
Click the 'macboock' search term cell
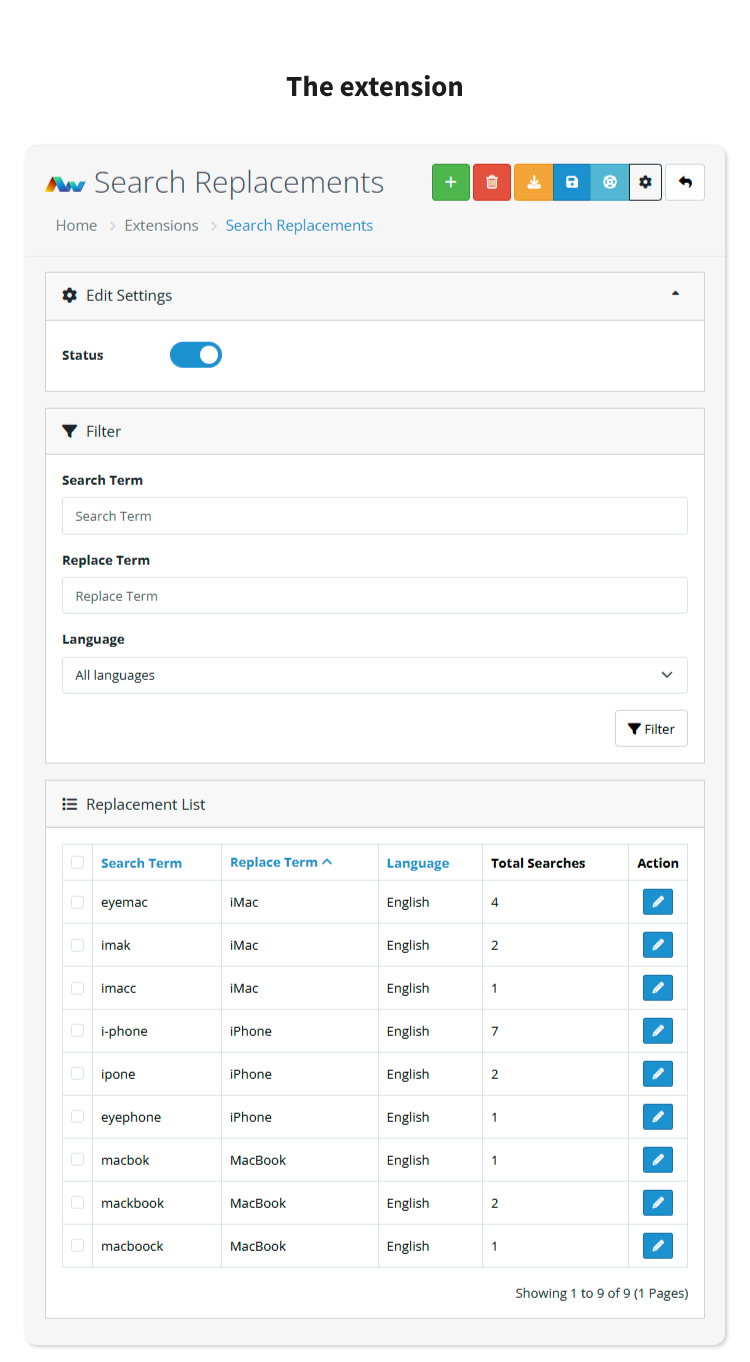[x=132, y=1246]
